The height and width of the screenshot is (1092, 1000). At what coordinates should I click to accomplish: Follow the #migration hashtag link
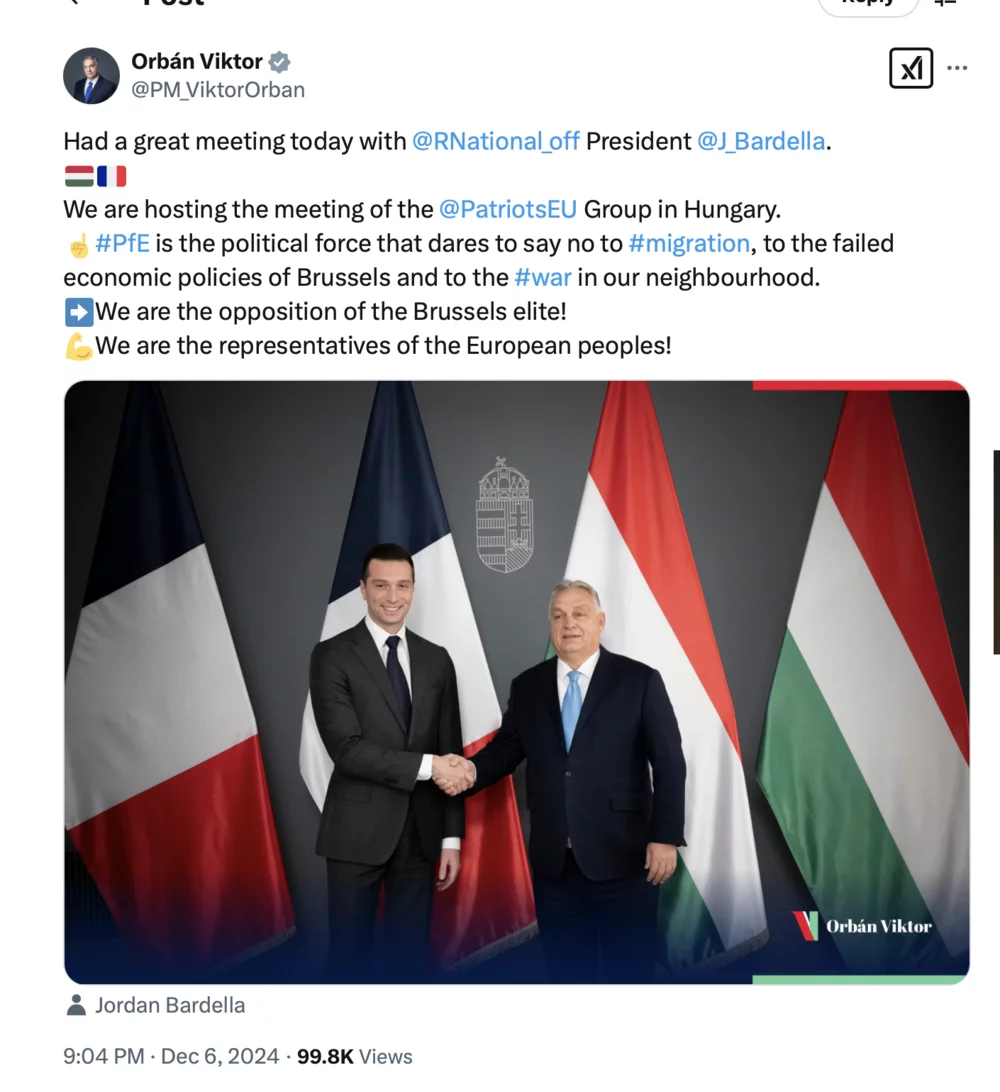point(689,244)
